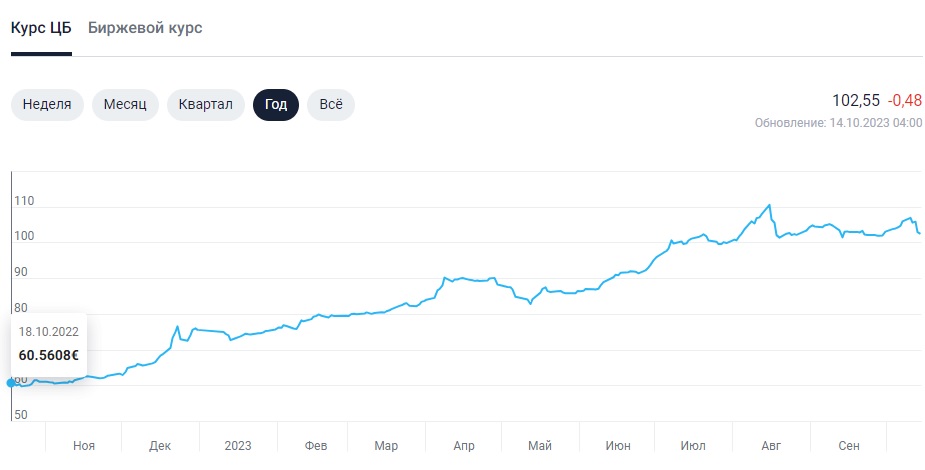The image size is (925, 470).
Task: Choose the Квартал time range
Action: [206, 104]
